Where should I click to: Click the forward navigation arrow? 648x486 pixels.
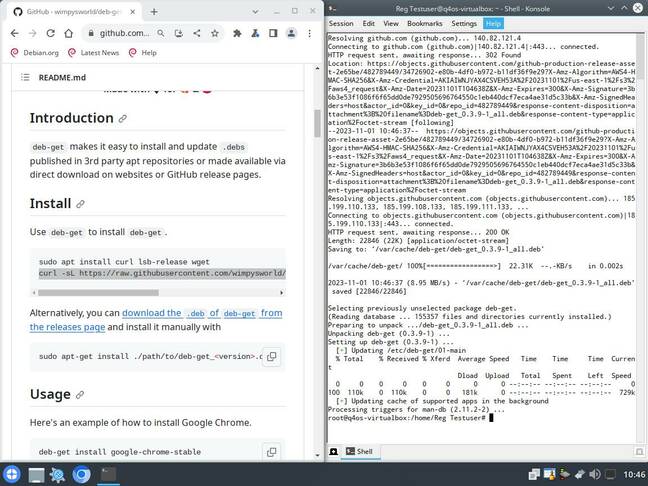(32, 33)
